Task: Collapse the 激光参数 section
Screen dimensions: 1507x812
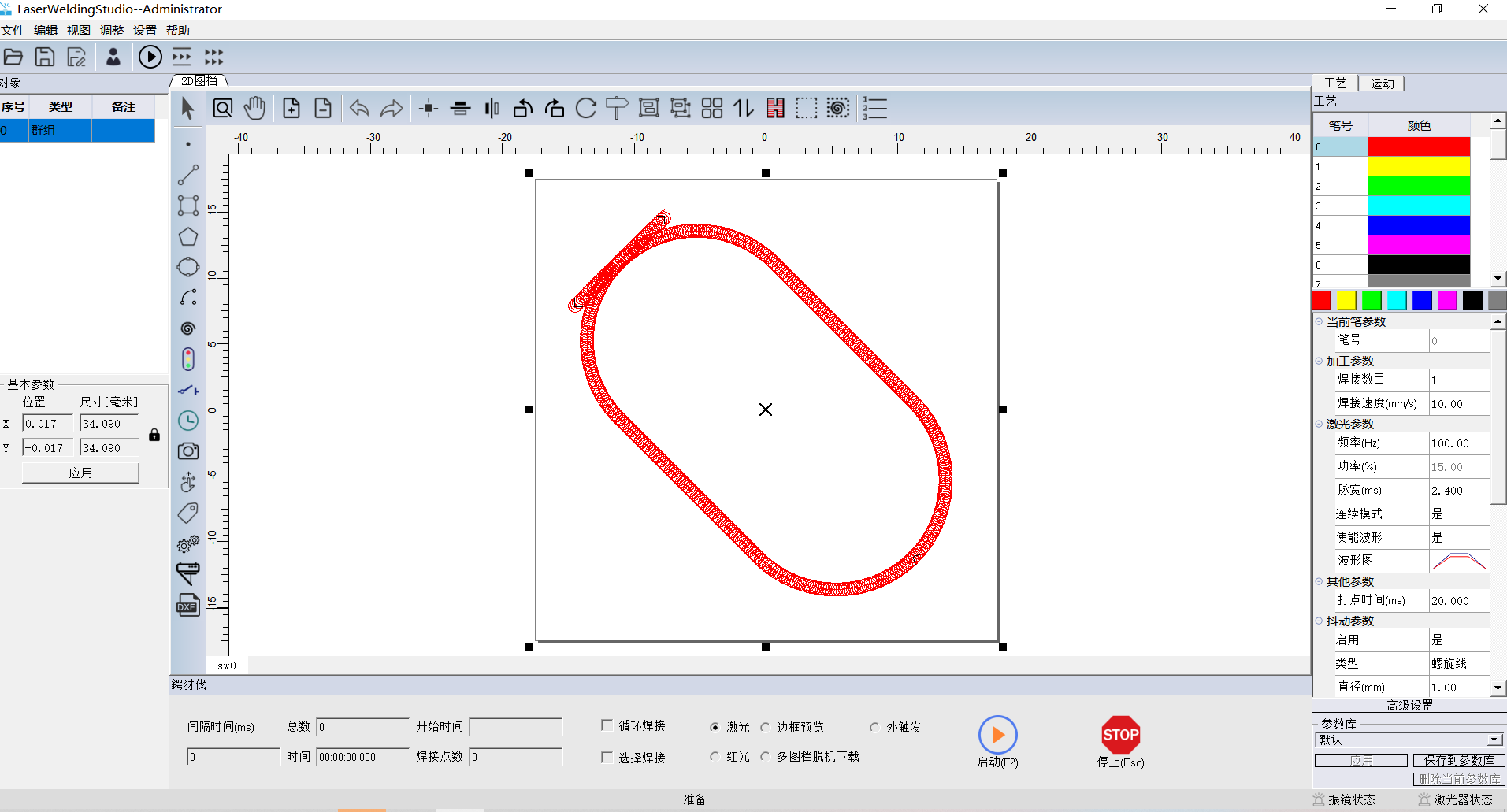Action: [1320, 424]
